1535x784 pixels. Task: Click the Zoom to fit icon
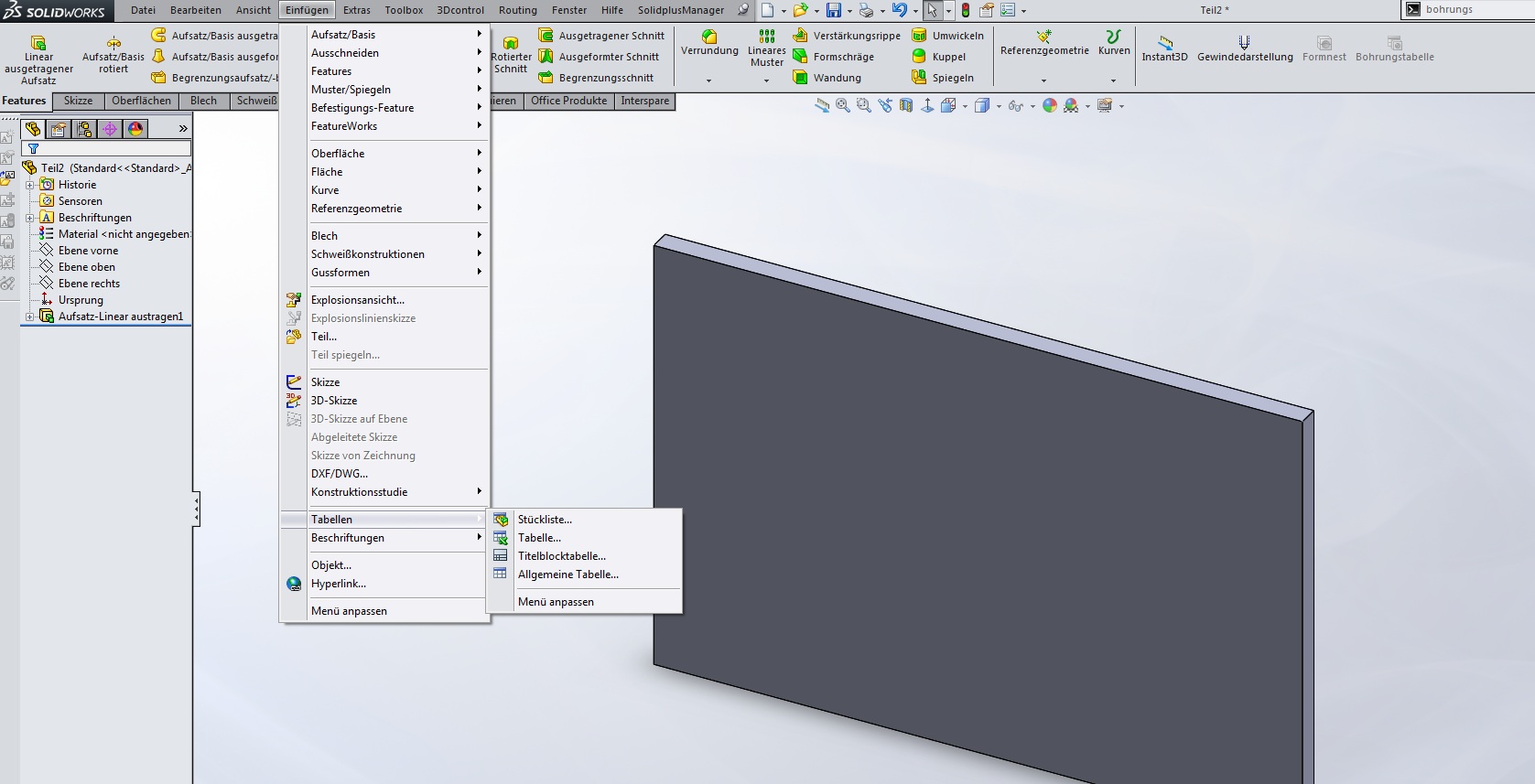[842, 106]
